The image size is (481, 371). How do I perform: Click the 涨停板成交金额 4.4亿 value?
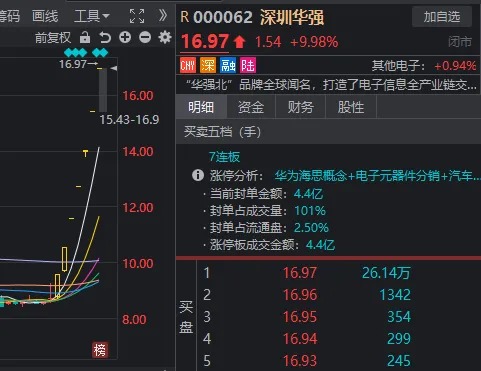(x=320, y=245)
